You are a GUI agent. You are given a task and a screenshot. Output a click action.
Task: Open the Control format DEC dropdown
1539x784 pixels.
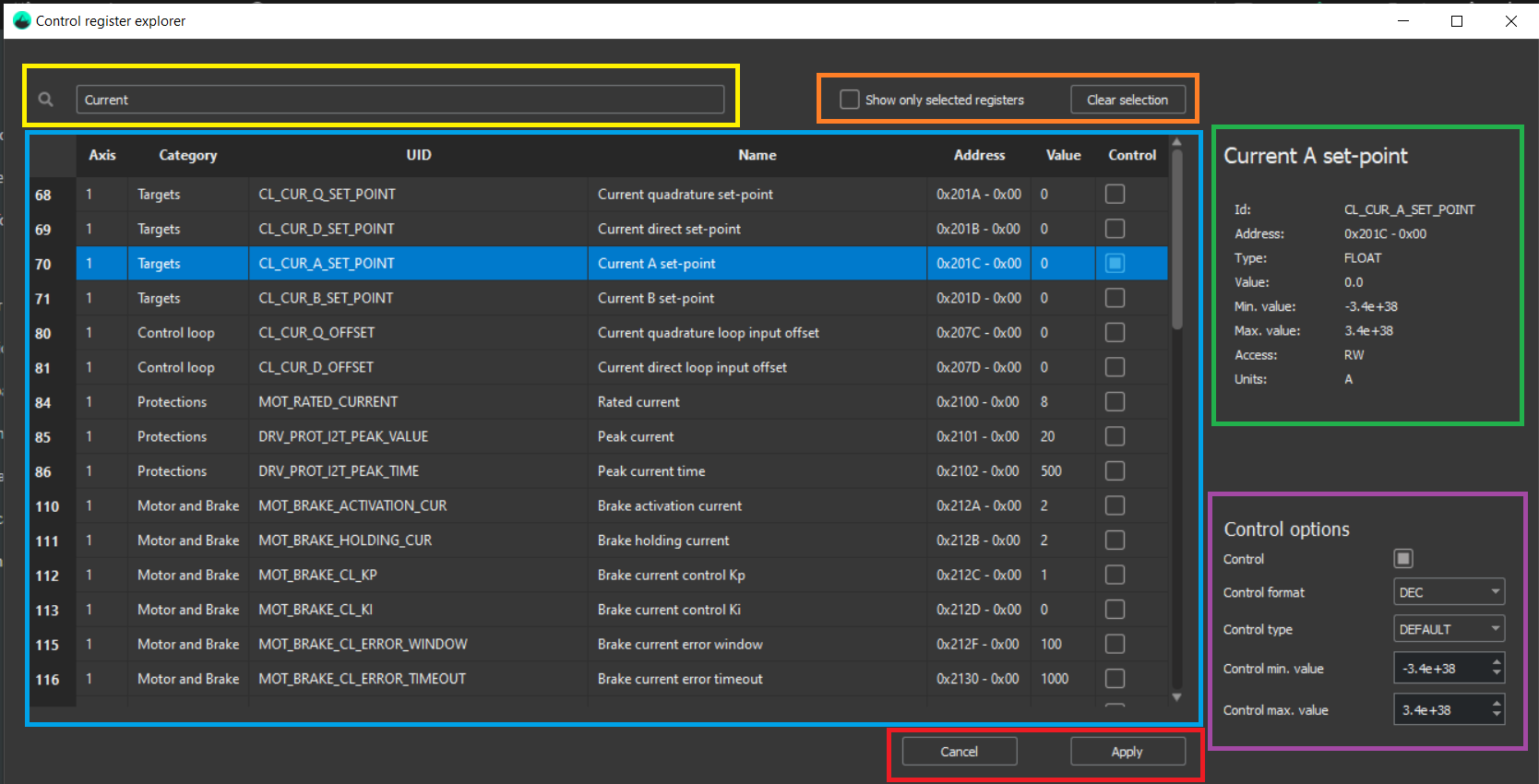click(1449, 592)
